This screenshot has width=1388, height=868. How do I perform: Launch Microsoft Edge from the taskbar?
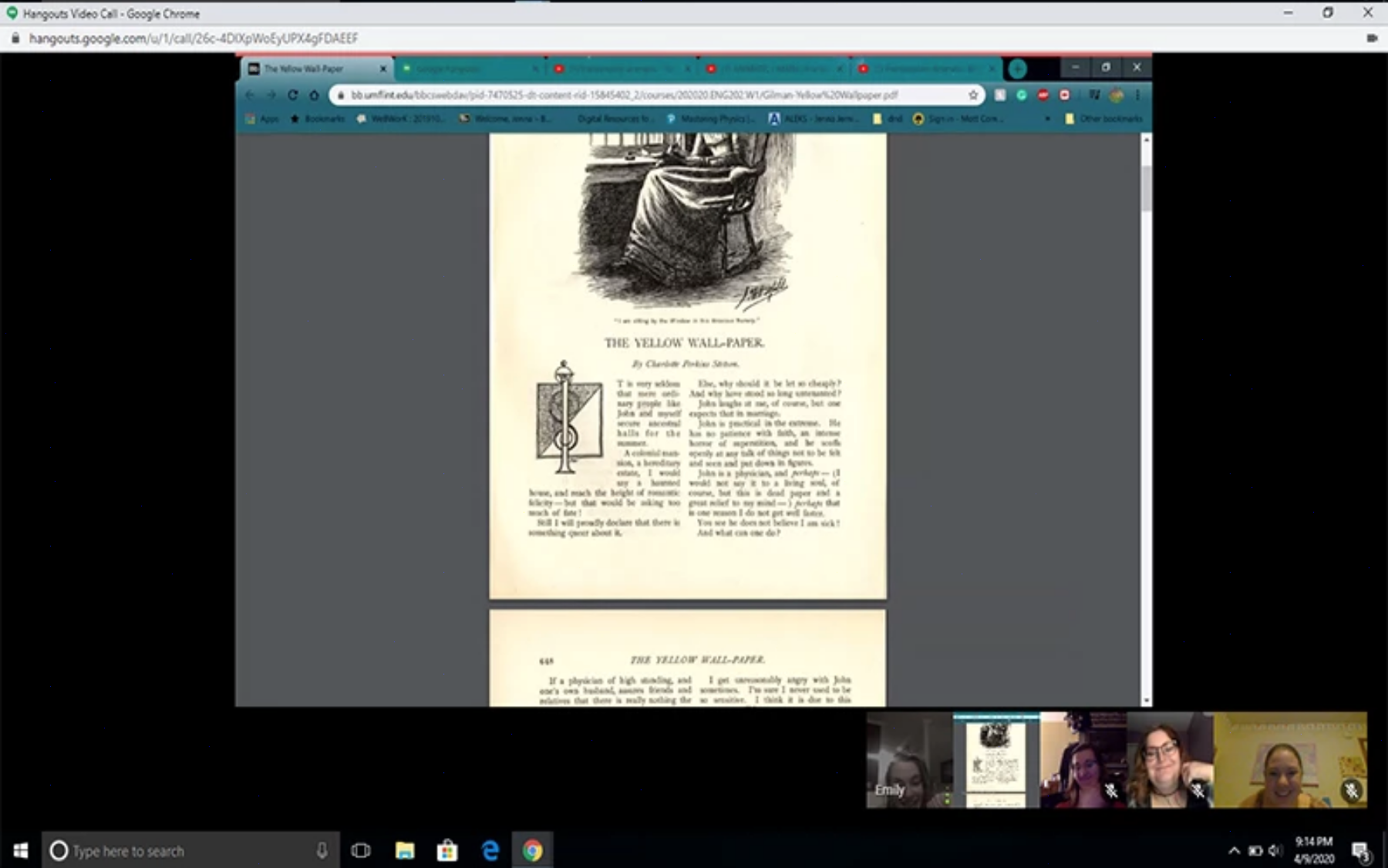[490, 850]
